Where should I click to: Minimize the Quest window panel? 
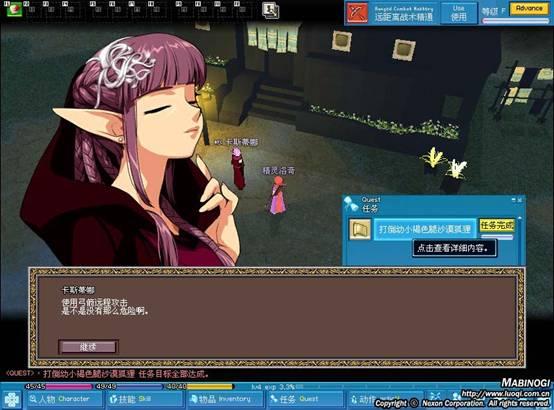514,200
